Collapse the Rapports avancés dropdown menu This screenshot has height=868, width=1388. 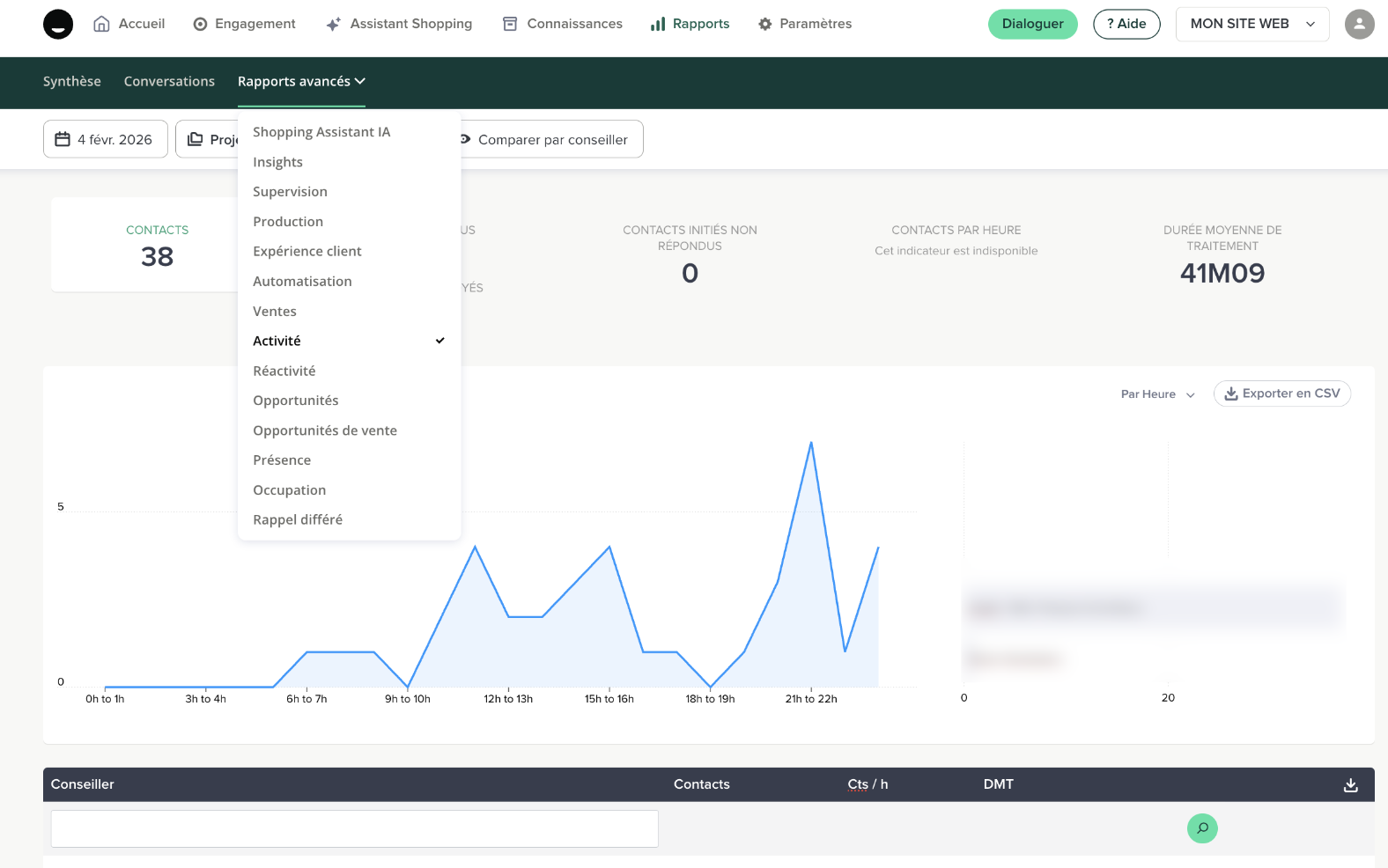coord(301,81)
